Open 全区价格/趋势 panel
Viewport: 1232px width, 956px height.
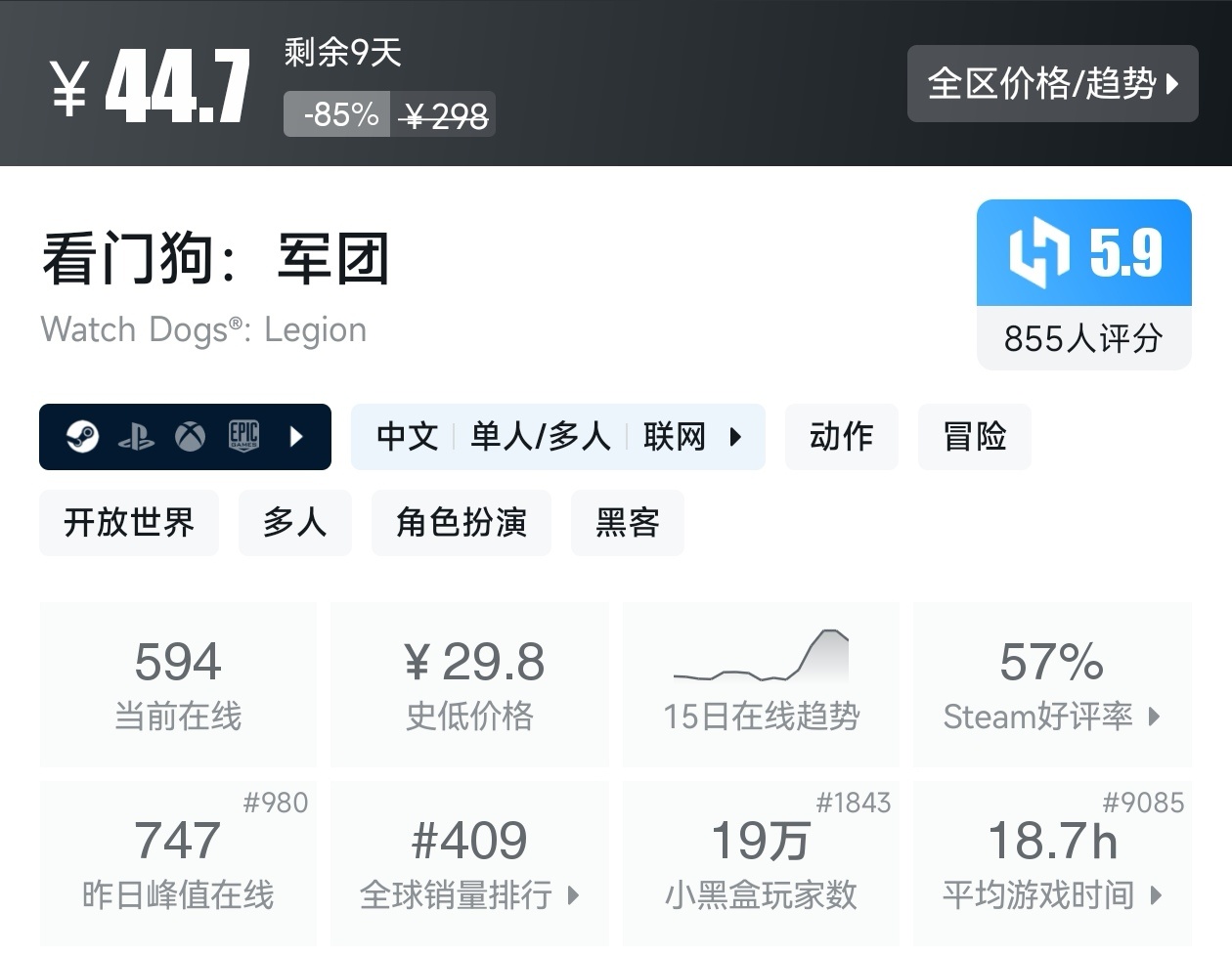(x=1052, y=84)
